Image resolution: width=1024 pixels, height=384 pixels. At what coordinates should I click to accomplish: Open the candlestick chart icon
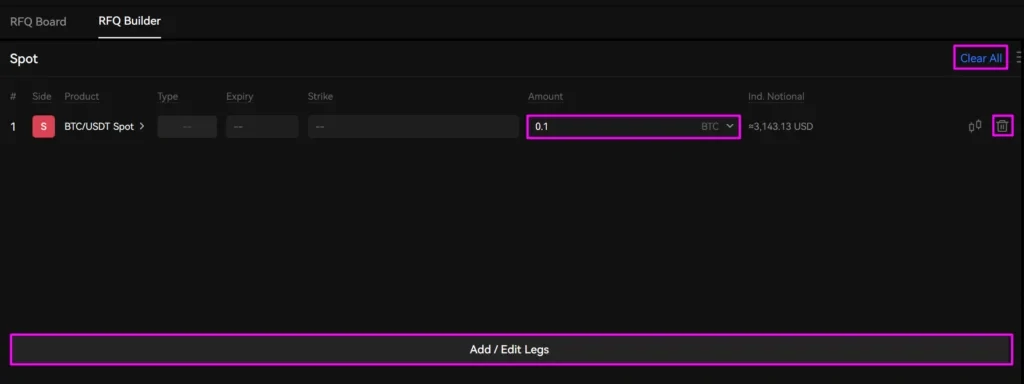pyautogui.click(x=975, y=126)
